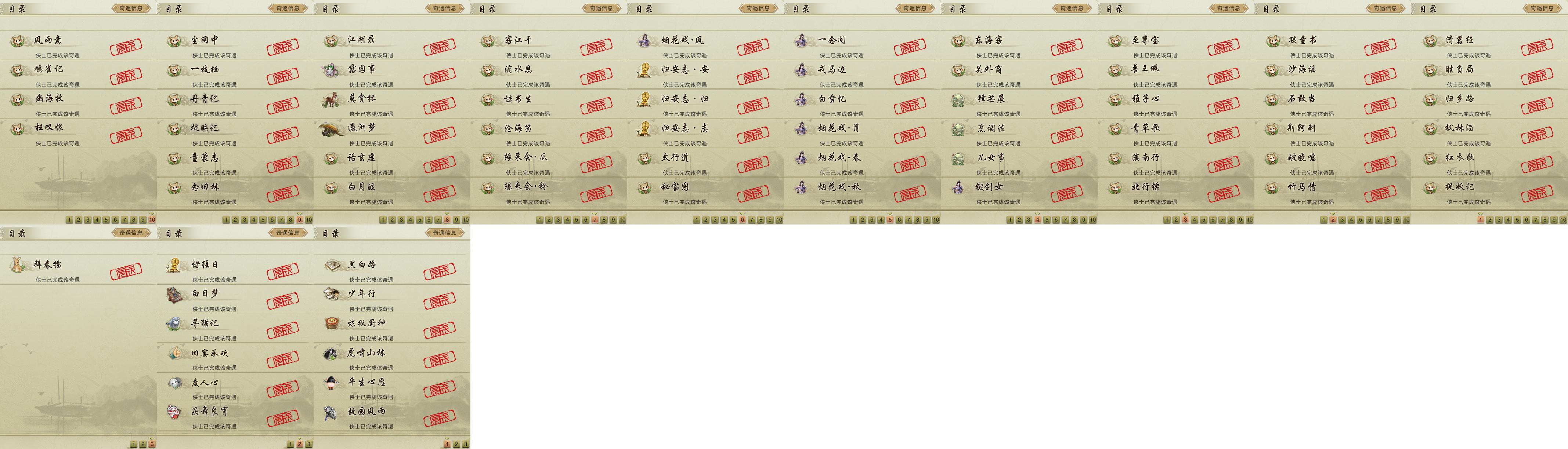Open the 白日梦 adventure entry
1568x449 pixels.
[235, 299]
